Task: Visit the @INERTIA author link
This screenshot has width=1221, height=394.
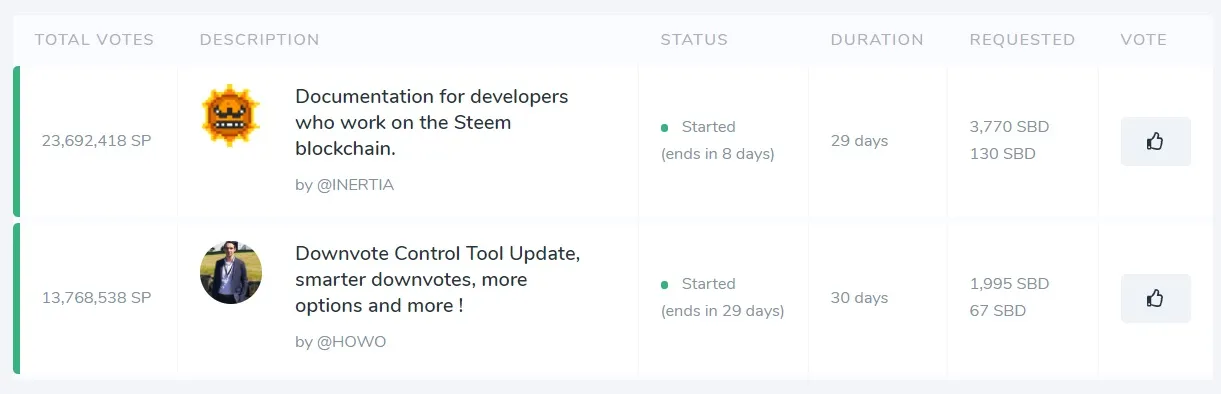Action: pyautogui.click(x=344, y=185)
